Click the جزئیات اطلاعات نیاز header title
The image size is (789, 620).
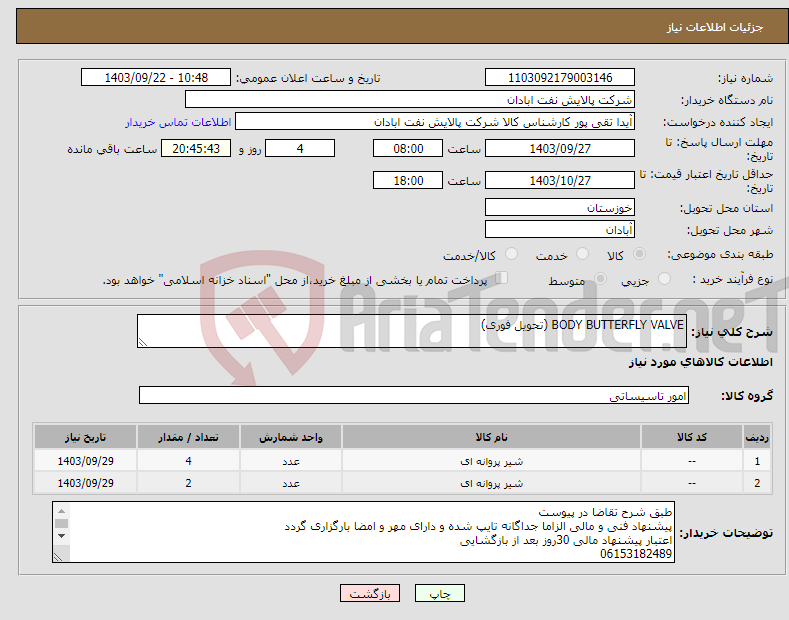coord(715,27)
